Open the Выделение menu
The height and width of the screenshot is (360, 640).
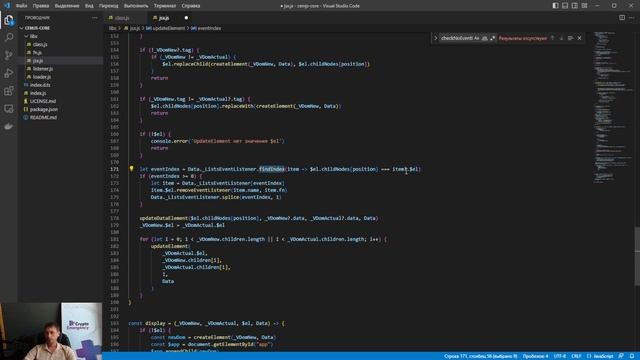[x=67, y=6]
